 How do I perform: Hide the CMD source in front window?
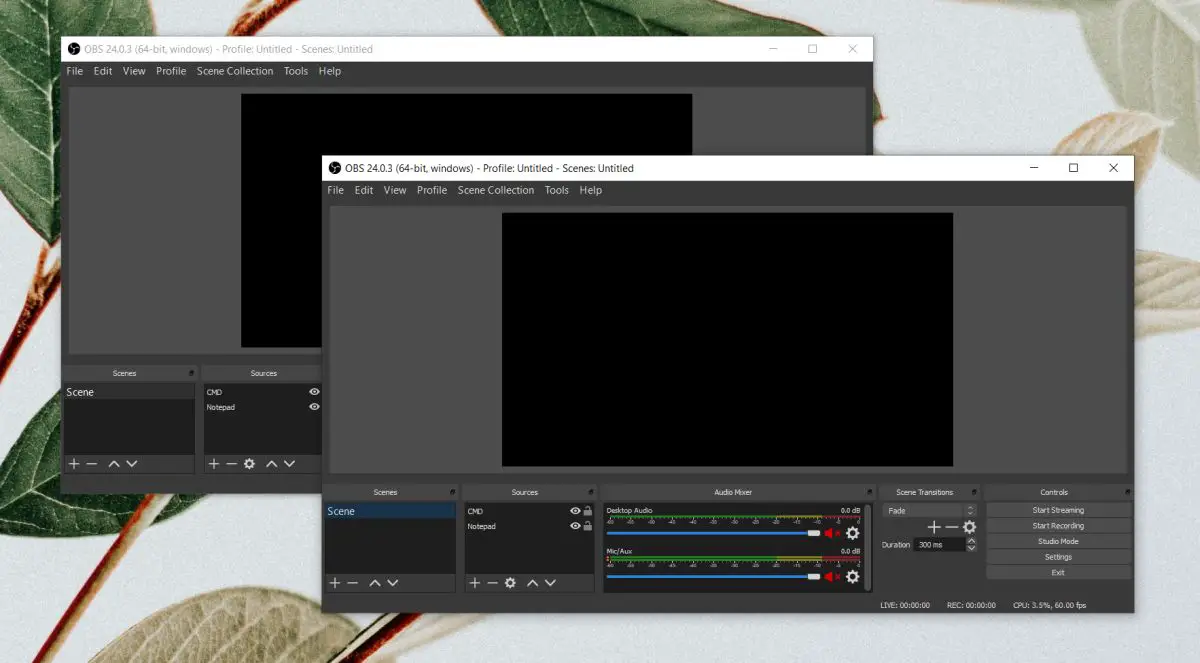[x=575, y=511]
